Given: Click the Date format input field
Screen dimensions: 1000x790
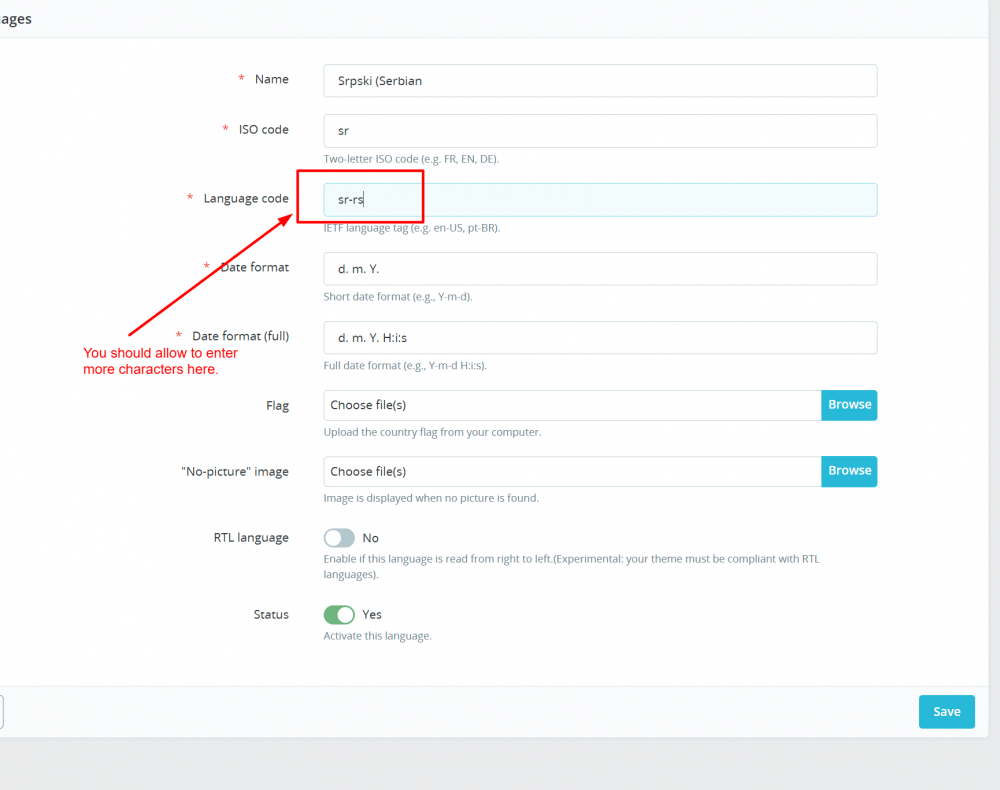Looking at the screenshot, I should (x=600, y=268).
